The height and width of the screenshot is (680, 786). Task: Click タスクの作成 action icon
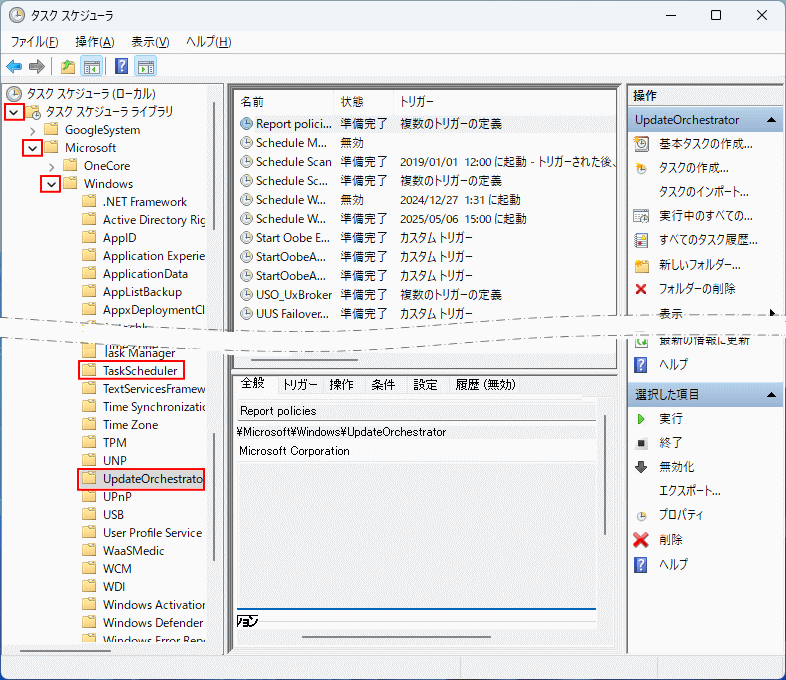pos(641,168)
